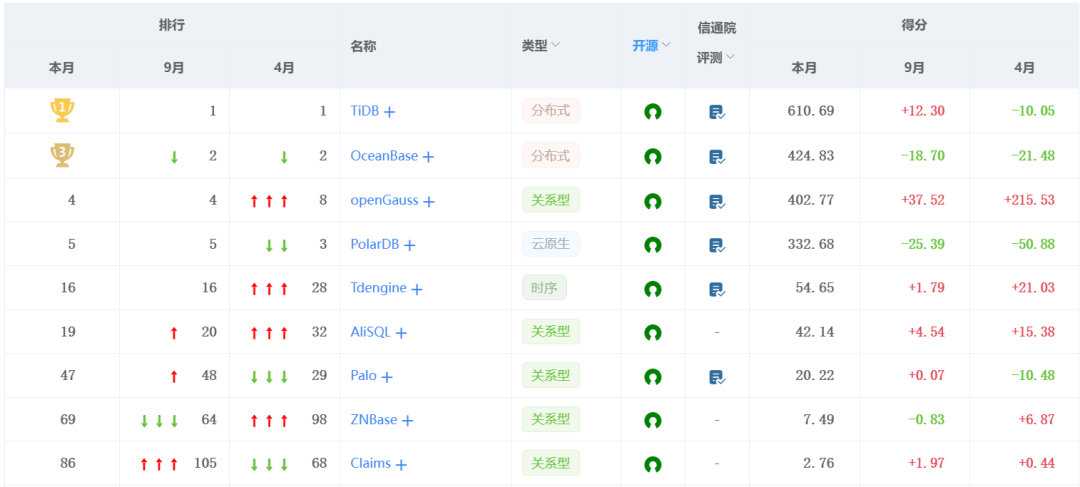Click the evaluation report icon for PolarDB

[x=717, y=245]
